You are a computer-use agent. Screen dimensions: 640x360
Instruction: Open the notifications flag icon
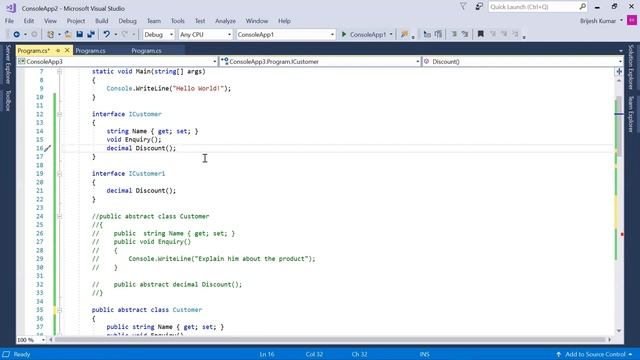tap(463, 7)
